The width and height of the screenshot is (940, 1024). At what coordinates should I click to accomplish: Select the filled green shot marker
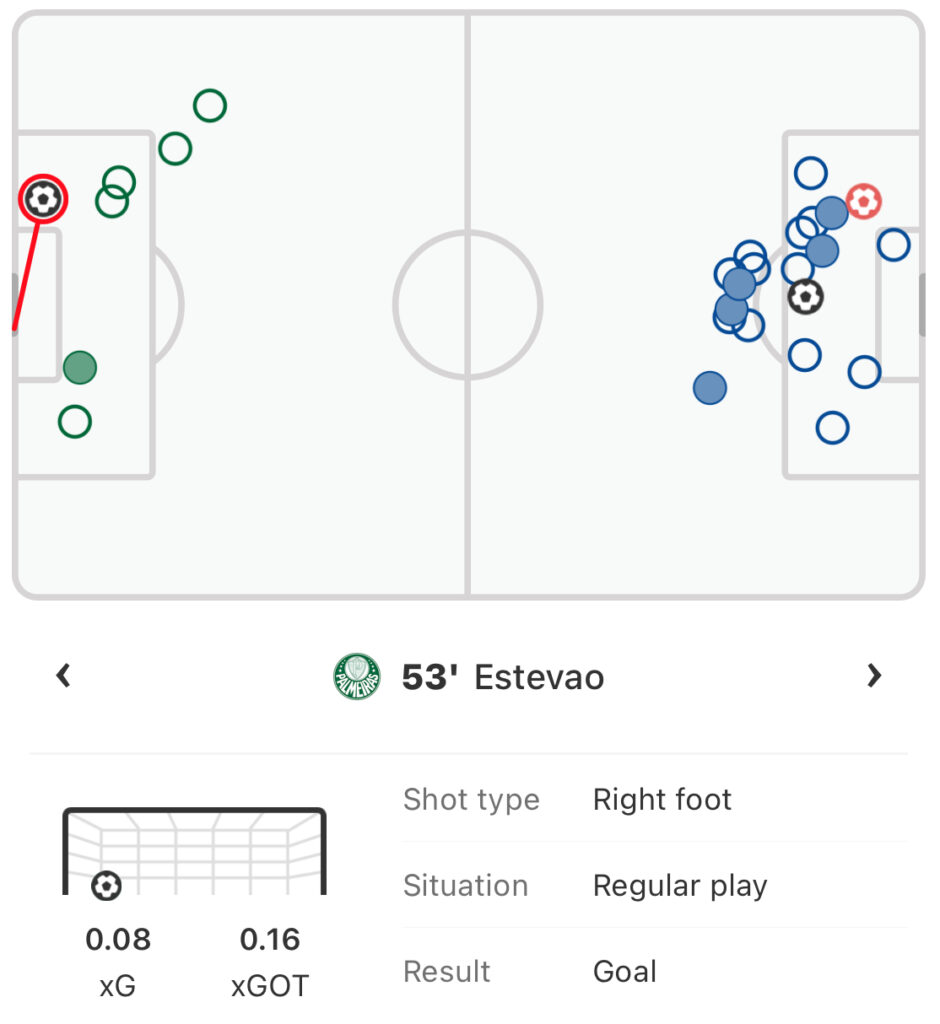coord(80,367)
